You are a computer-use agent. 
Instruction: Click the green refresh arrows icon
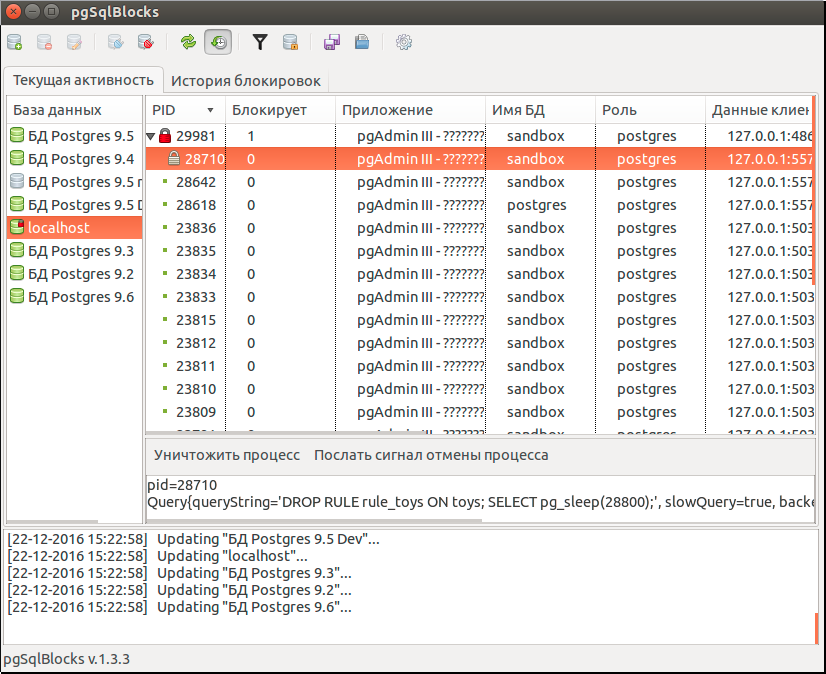[188, 42]
